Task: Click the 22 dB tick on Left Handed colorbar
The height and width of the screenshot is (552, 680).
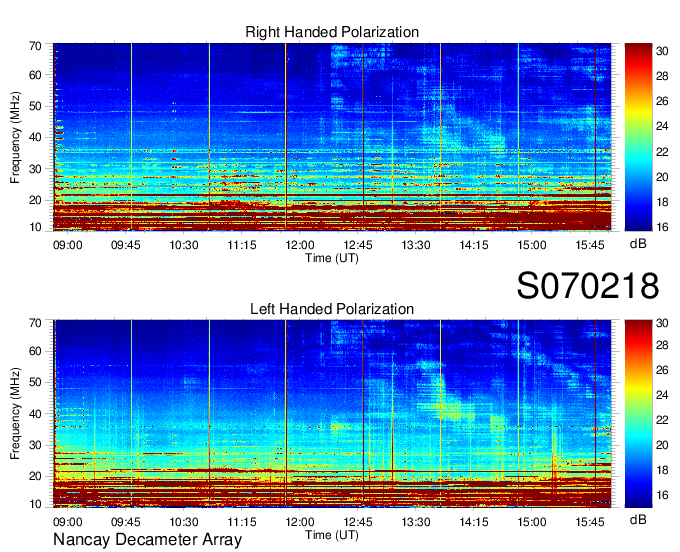Action: (x=662, y=420)
